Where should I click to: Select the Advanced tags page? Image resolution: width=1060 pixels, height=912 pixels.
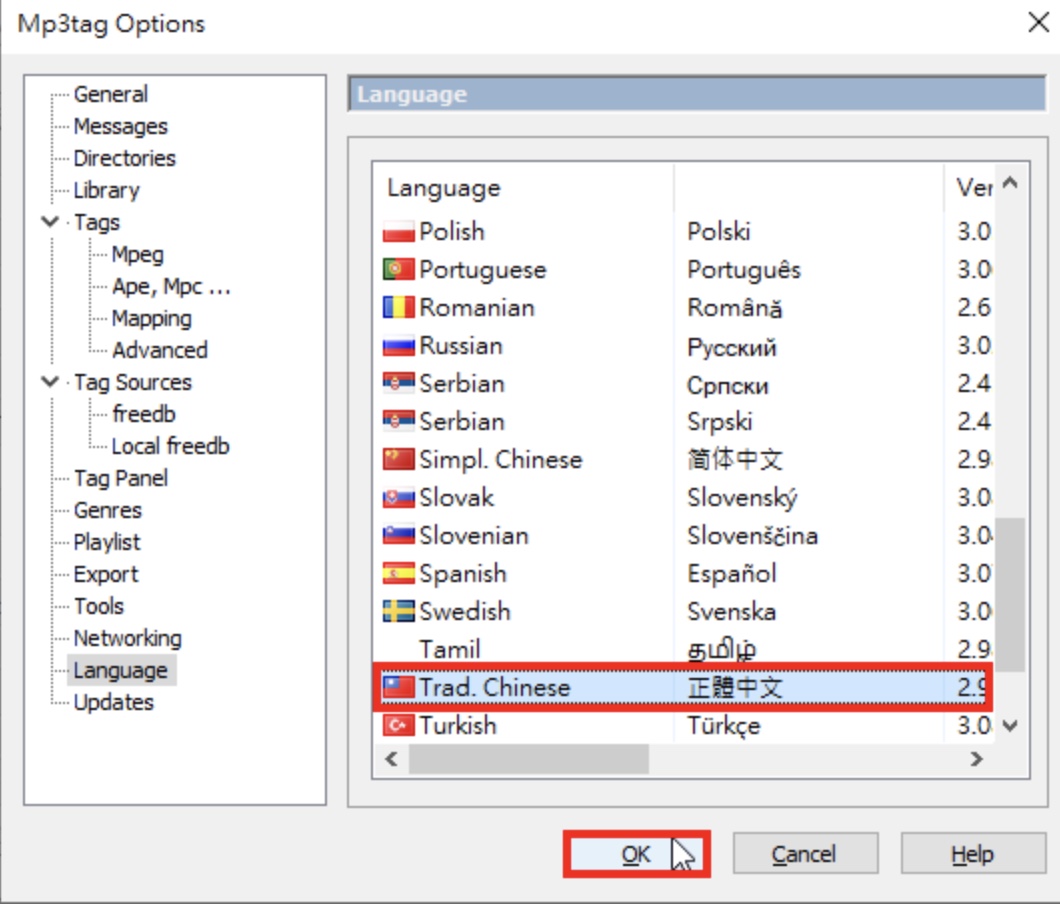click(160, 350)
